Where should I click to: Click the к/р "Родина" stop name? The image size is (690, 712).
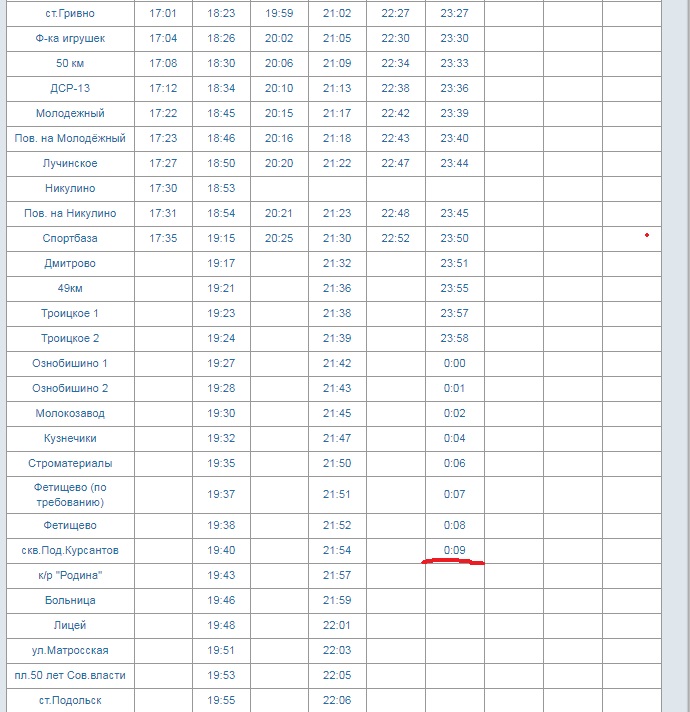pyautogui.click(x=68, y=575)
